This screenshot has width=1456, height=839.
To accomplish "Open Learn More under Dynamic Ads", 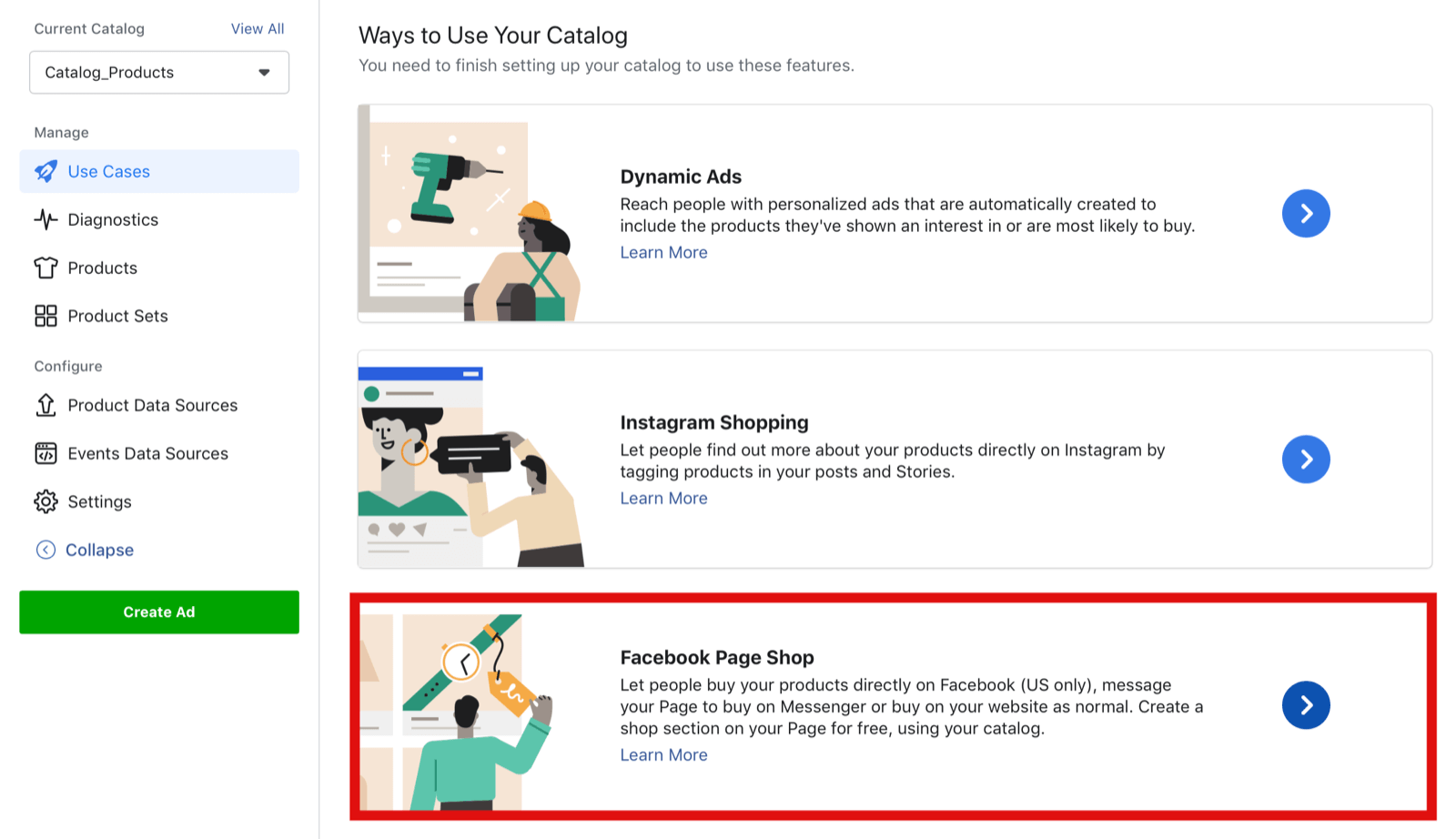I will pos(663,253).
